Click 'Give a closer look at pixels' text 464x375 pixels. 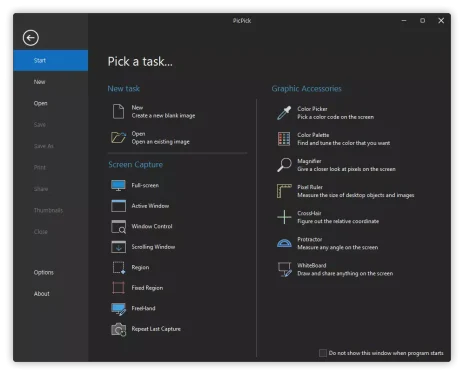click(346, 169)
